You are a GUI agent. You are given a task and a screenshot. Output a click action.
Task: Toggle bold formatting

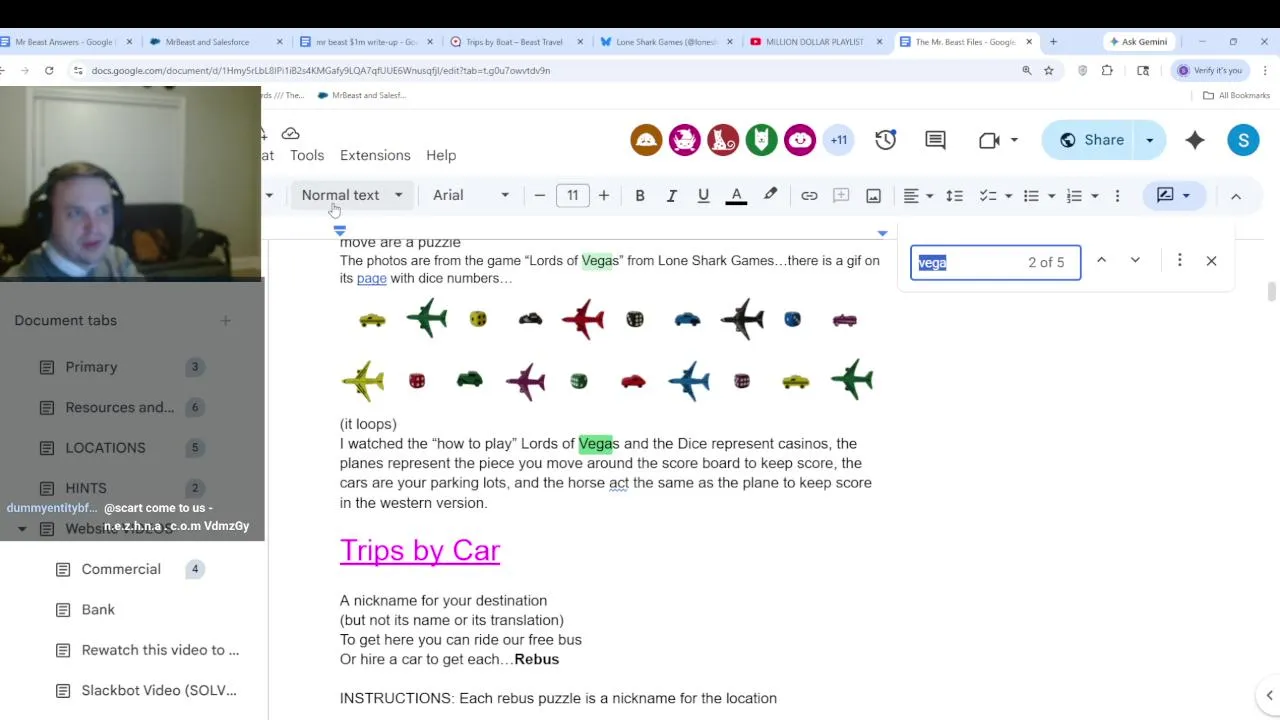640,196
